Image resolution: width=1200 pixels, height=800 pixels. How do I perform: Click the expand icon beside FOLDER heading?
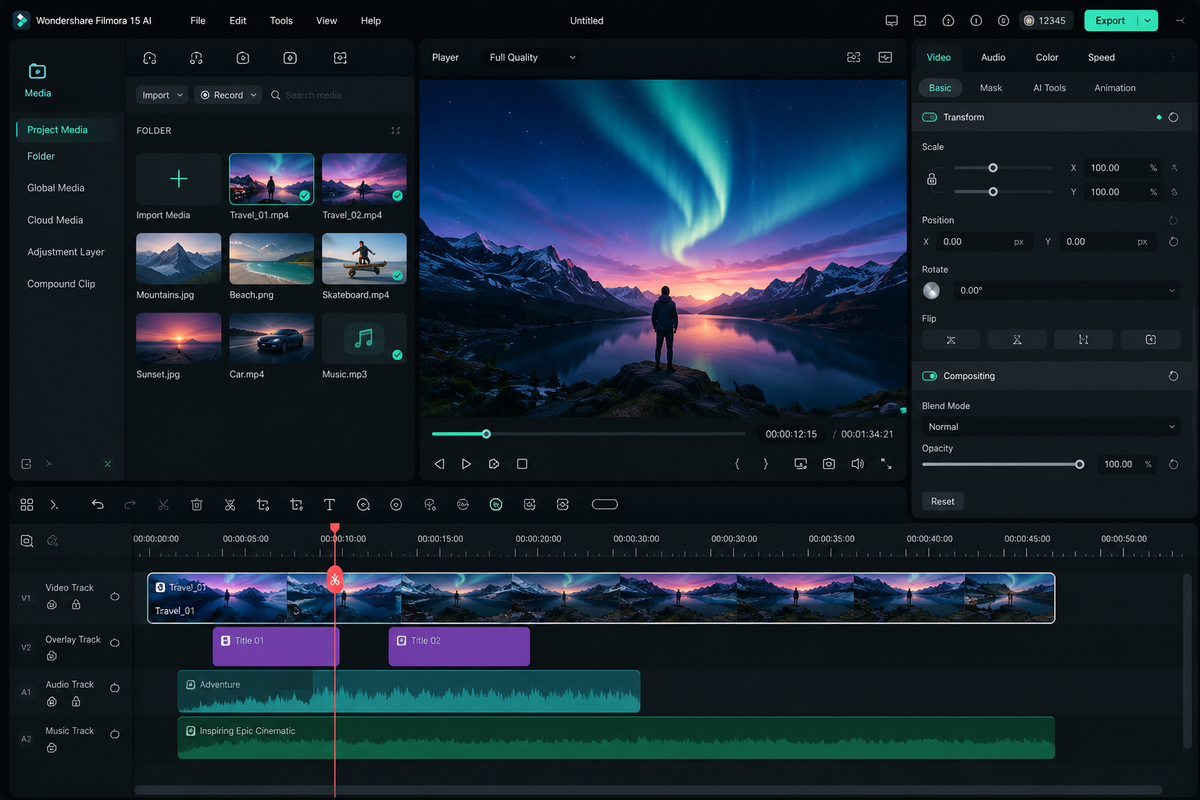point(396,131)
